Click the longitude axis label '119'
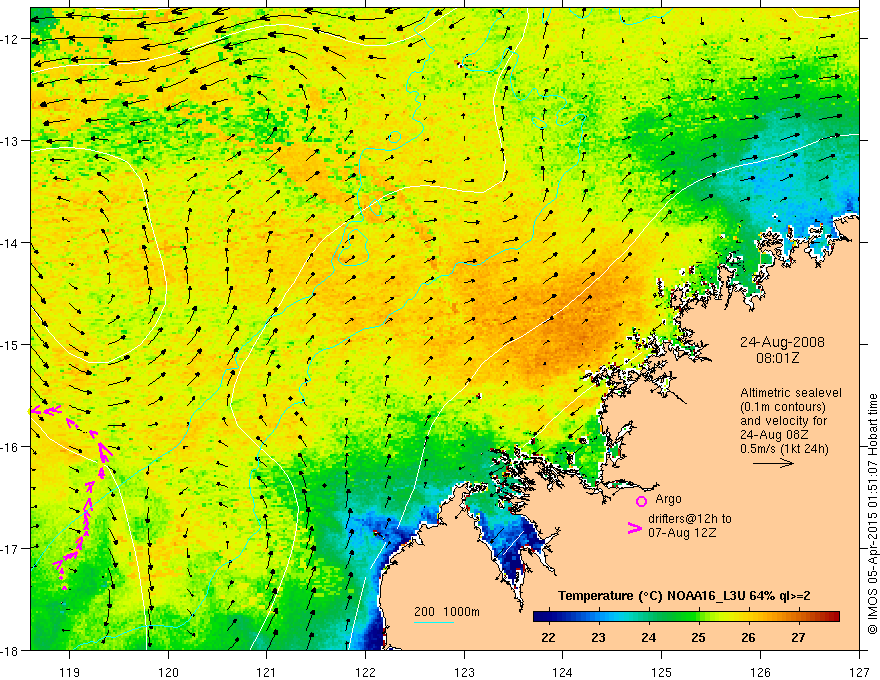Image resolution: width=880 pixels, height=680 pixels. (69, 672)
